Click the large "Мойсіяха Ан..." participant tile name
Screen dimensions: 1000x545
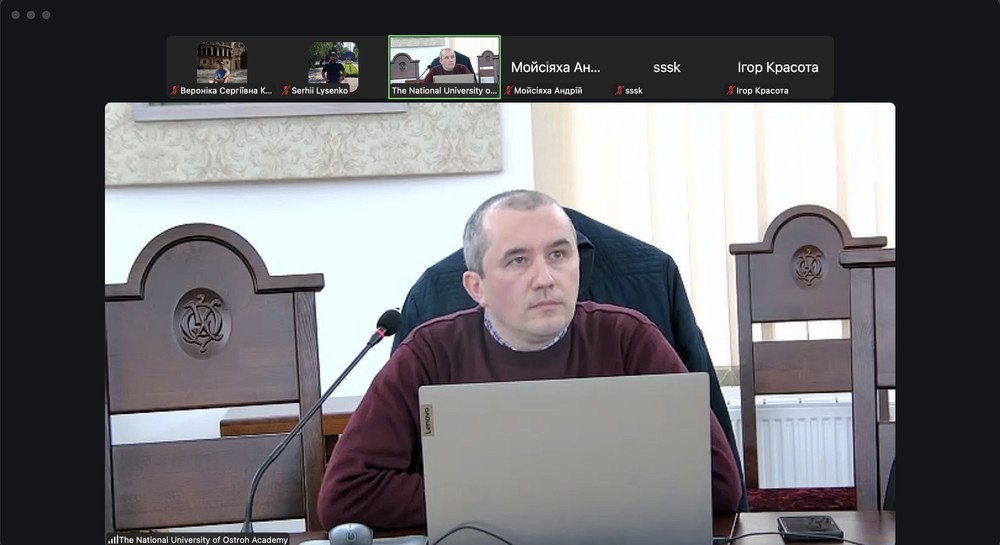[x=556, y=67]
